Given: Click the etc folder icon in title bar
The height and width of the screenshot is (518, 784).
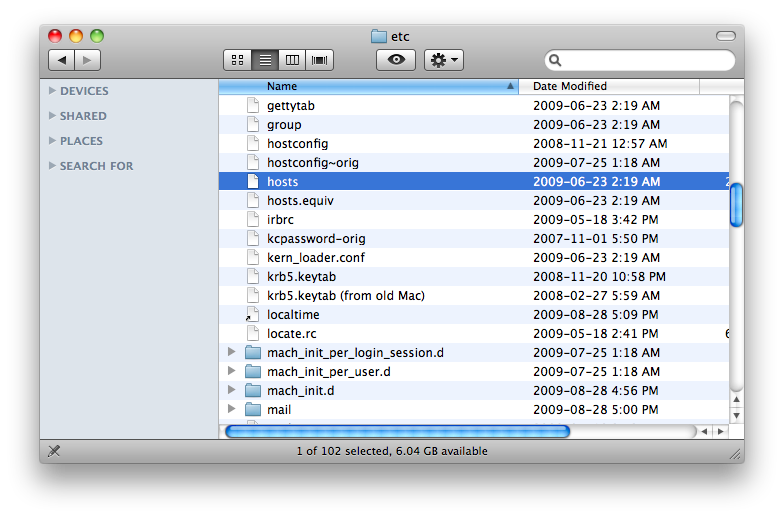Looking at the screenshot, I should [379, 36].
